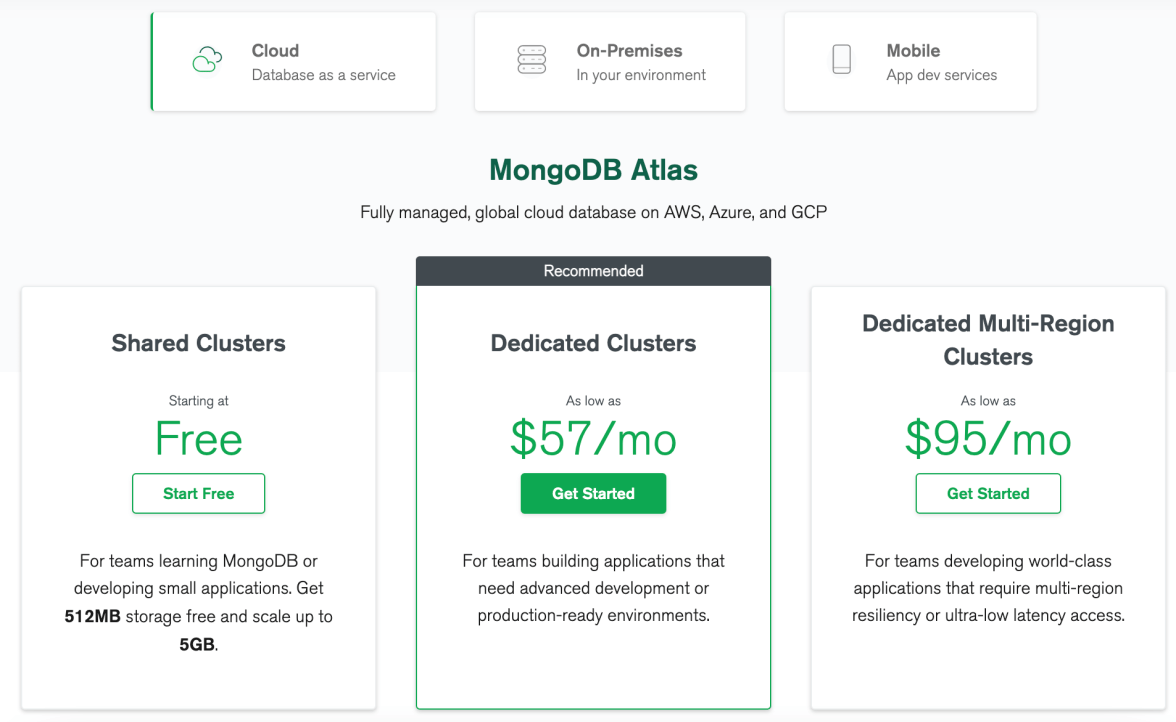Select the On-Premises tab title
This screenshot has height=722, width=1176.
[629, 51]
